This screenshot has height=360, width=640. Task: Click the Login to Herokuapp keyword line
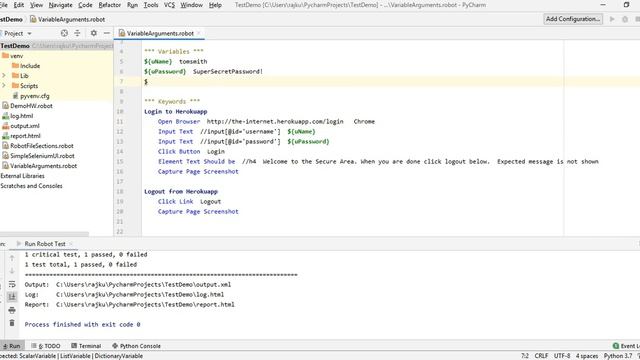tap(176, 111)
